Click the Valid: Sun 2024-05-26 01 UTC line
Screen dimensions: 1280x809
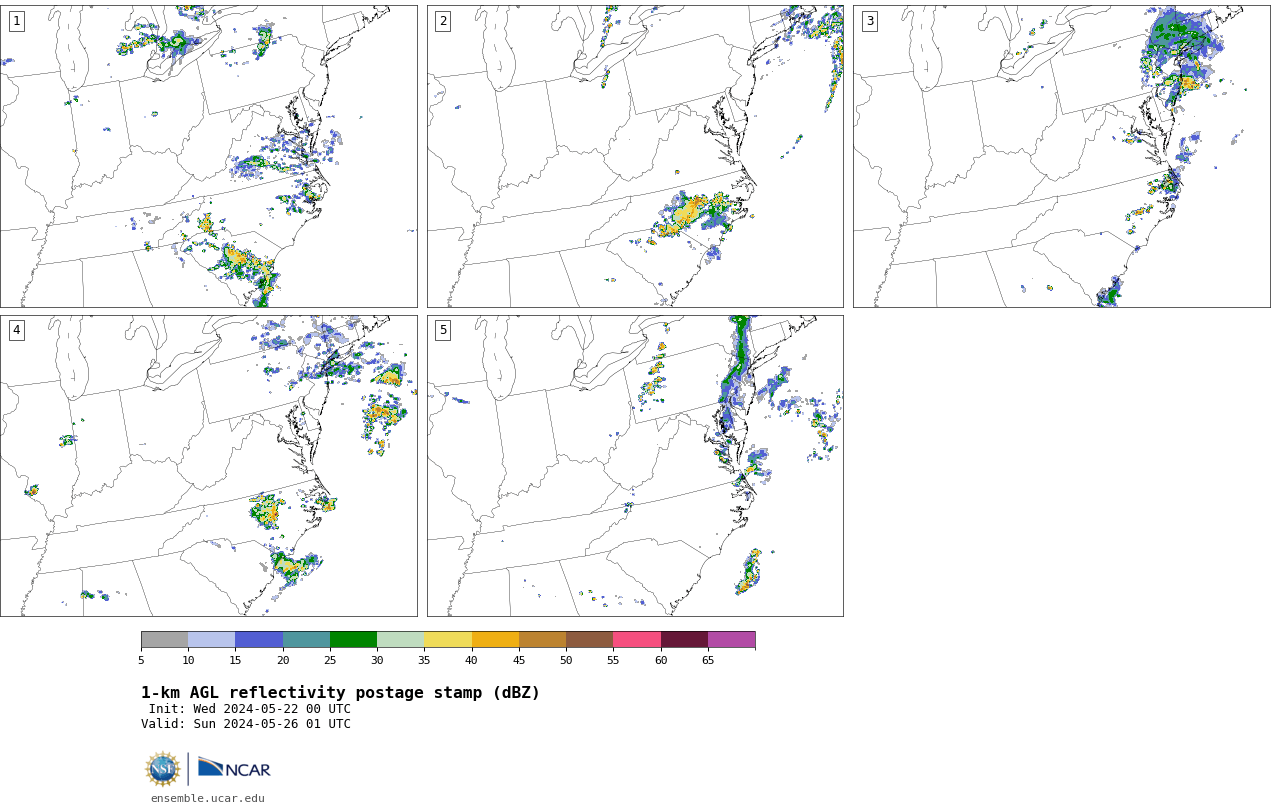pyautogui.click(x=246, y=724)
